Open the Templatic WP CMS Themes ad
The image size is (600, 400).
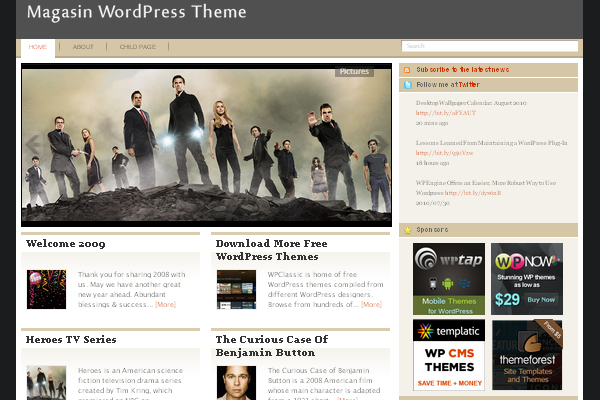click(449, 355)
